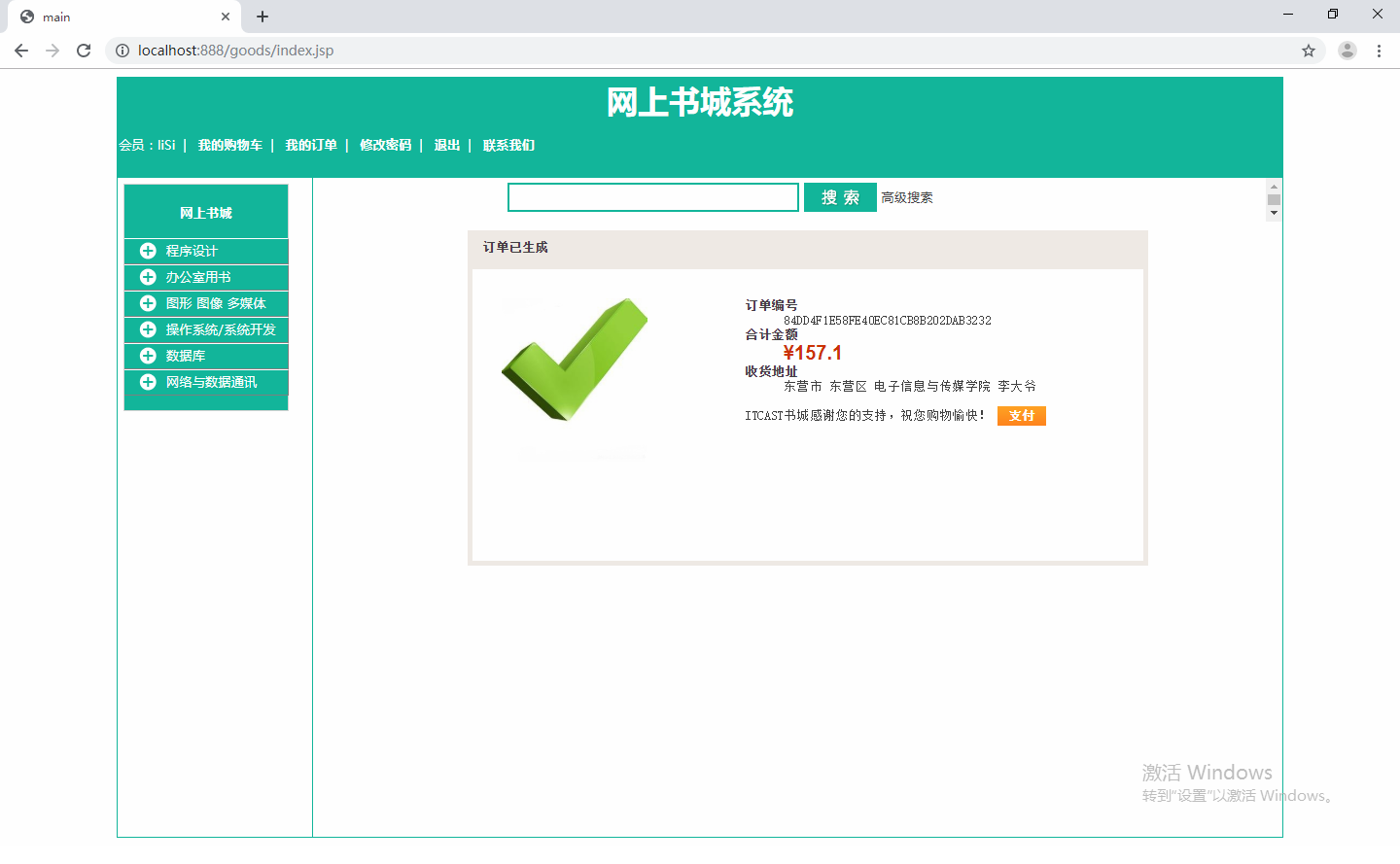Reload the page with refresh icon

coord(84,51)
